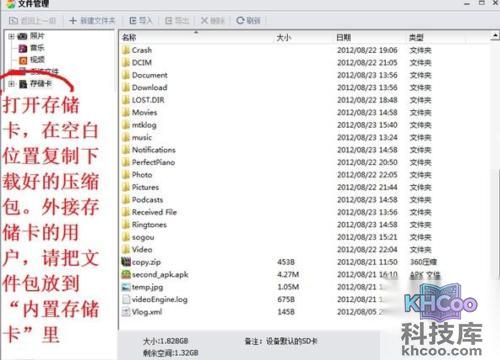
Task: Click the Video folder icon
Action: [126, 249]
